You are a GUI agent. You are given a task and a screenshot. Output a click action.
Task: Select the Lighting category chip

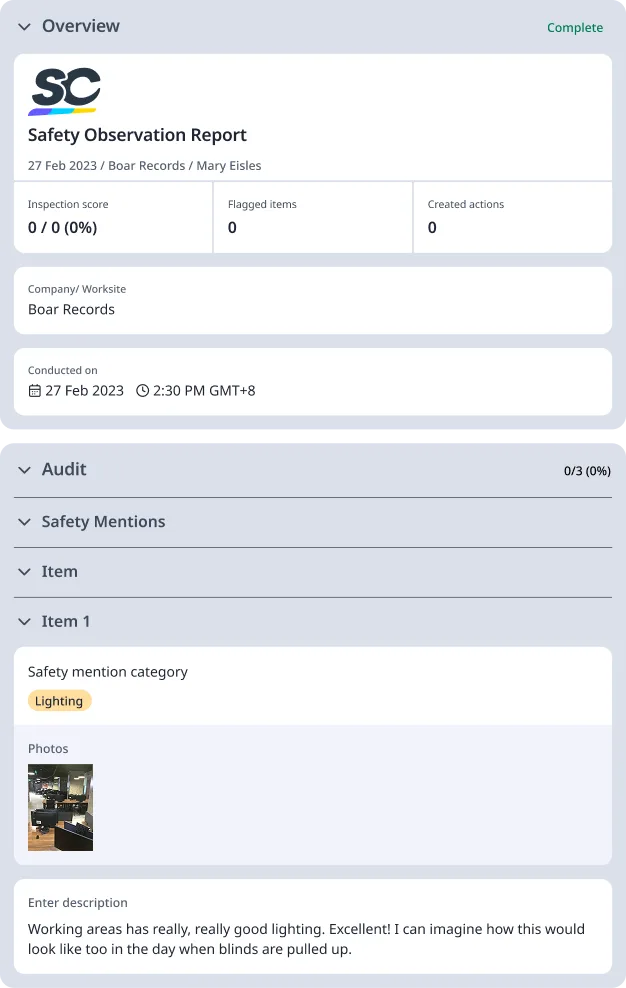[x=59, y=700]
